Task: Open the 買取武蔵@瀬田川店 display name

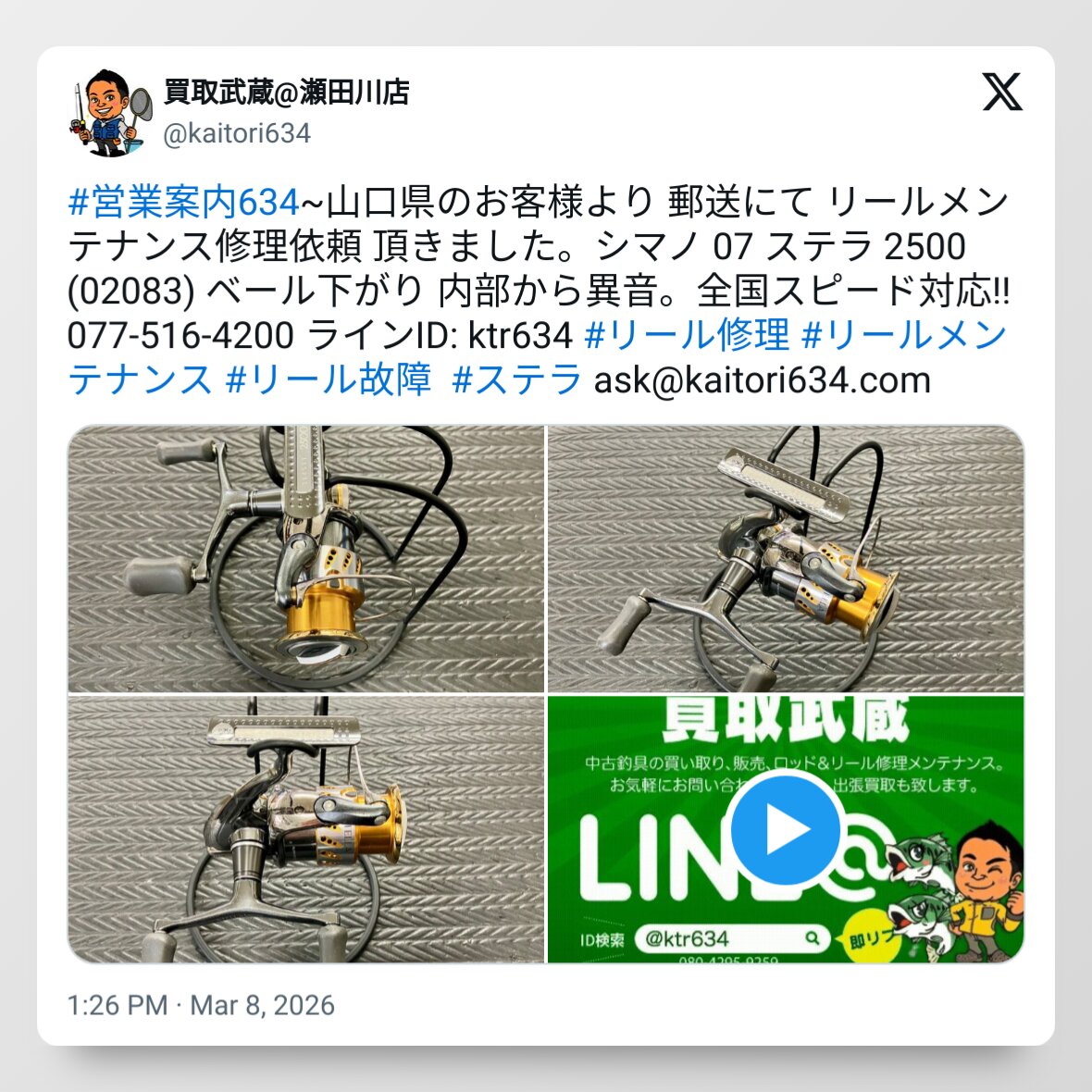Action: coord(287,92)
